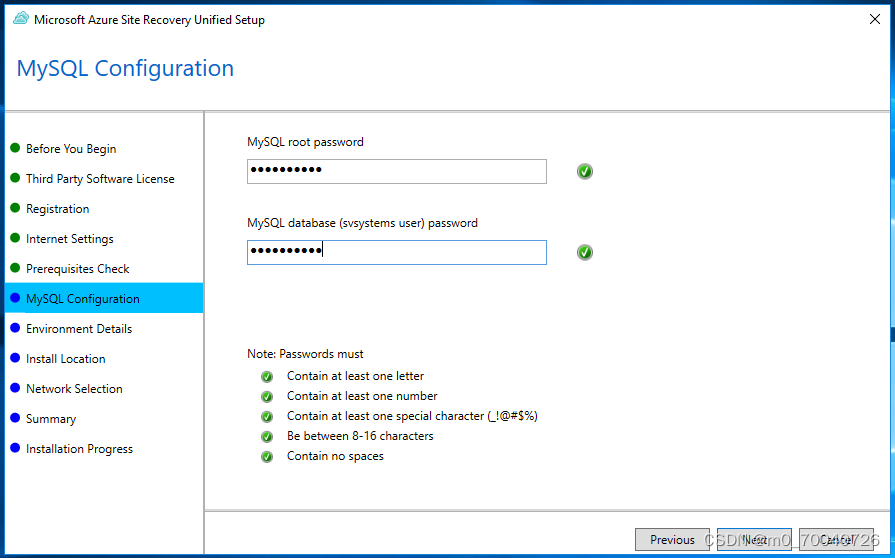Click blue bullet for Install Location
Screen dimensions: 895x558
coord(15,358)
